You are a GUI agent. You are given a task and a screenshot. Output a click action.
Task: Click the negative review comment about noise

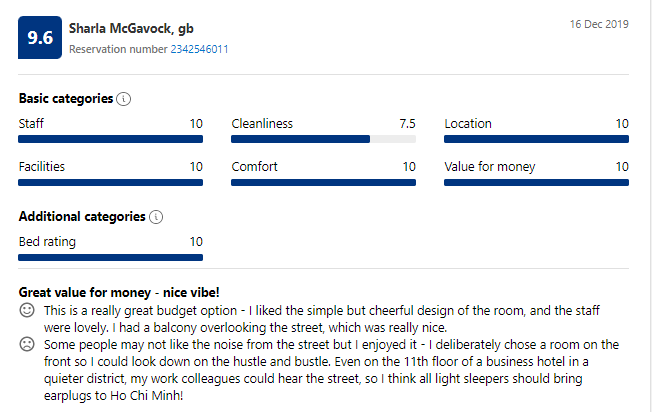point(331,370)
